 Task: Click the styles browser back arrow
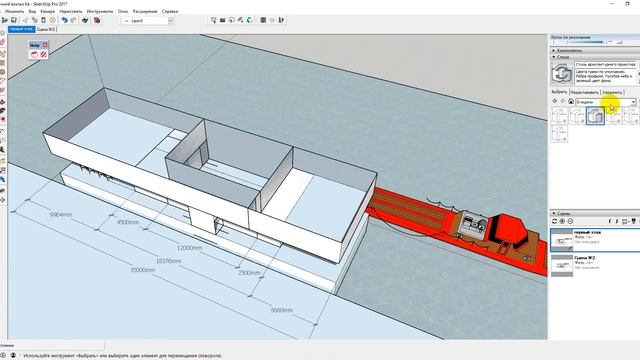pos(555,101)
